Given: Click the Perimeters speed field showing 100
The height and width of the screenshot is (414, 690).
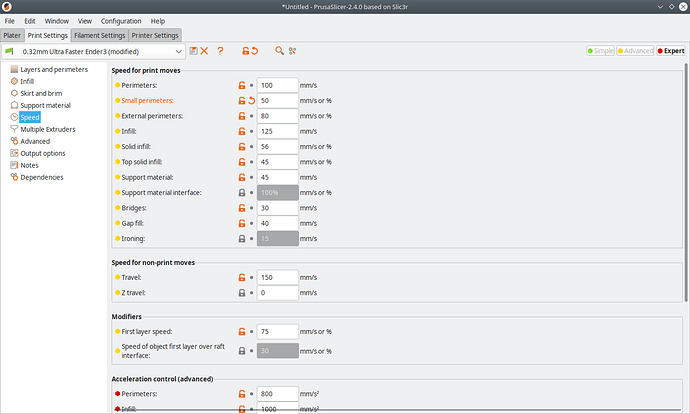Looking at the screenshot, I should (x=278, y=85).
